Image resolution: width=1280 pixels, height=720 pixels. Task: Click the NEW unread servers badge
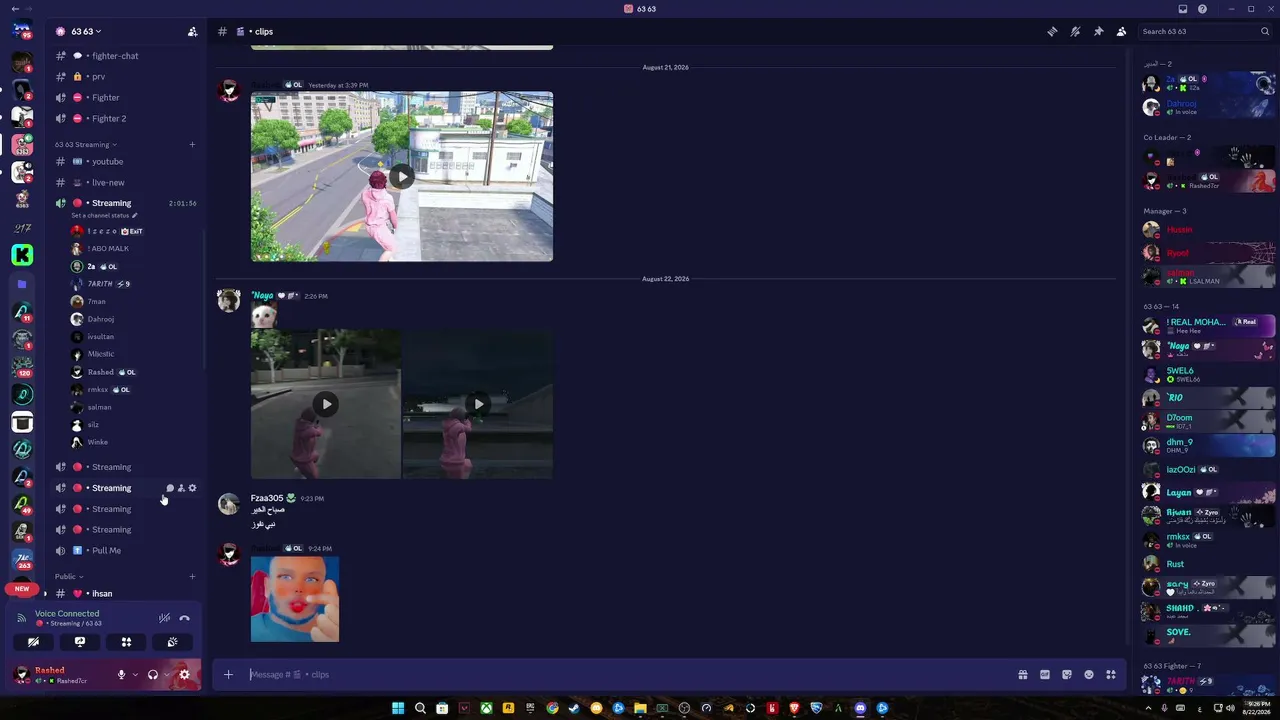[x=22, y=589]
